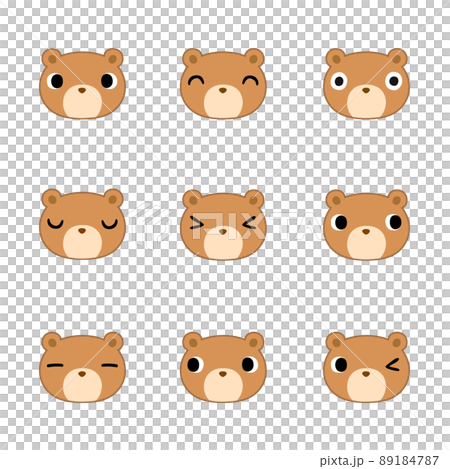Select the bear with peacefully closed curved eyes
The width and height of the screenshot is (450, 469).
pos(82,224)
